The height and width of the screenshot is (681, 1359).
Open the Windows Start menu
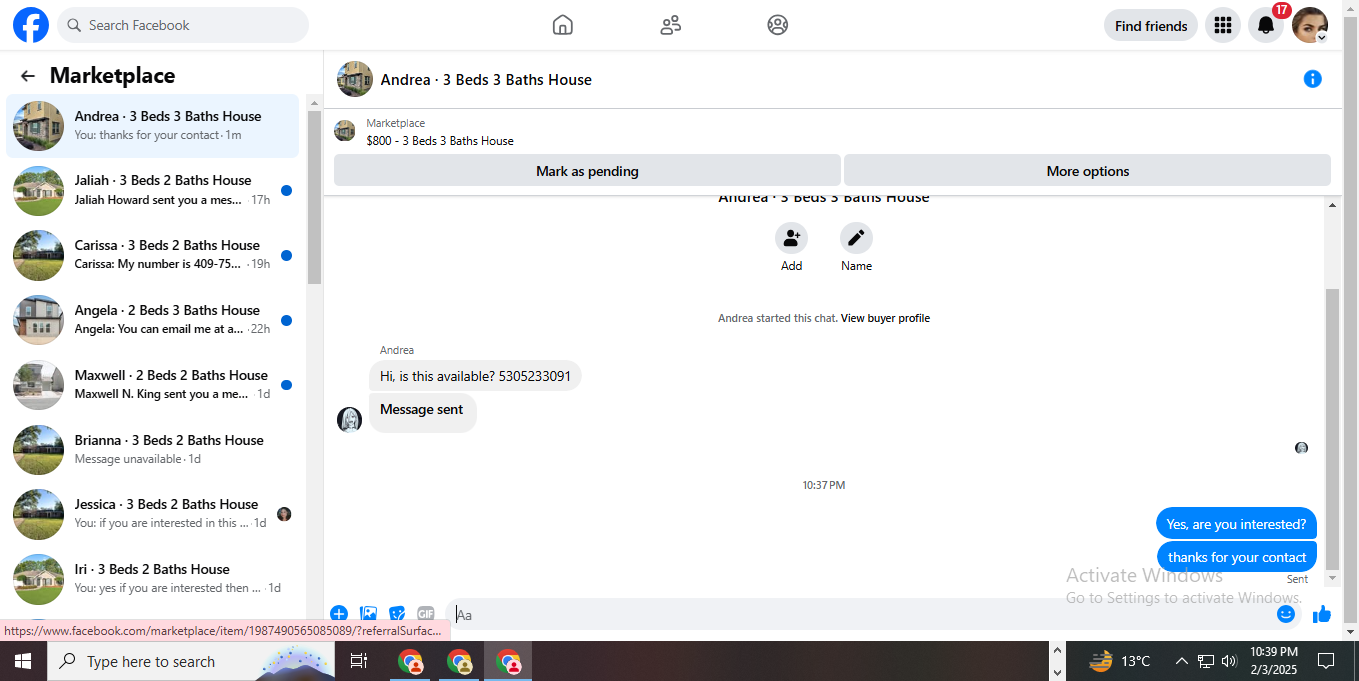coord(23,661)
